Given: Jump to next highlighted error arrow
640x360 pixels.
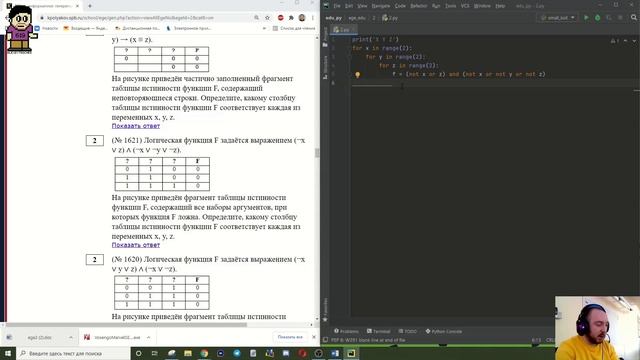Looking at the screenshot, I should pyautogui.click(x=633, y=40).
